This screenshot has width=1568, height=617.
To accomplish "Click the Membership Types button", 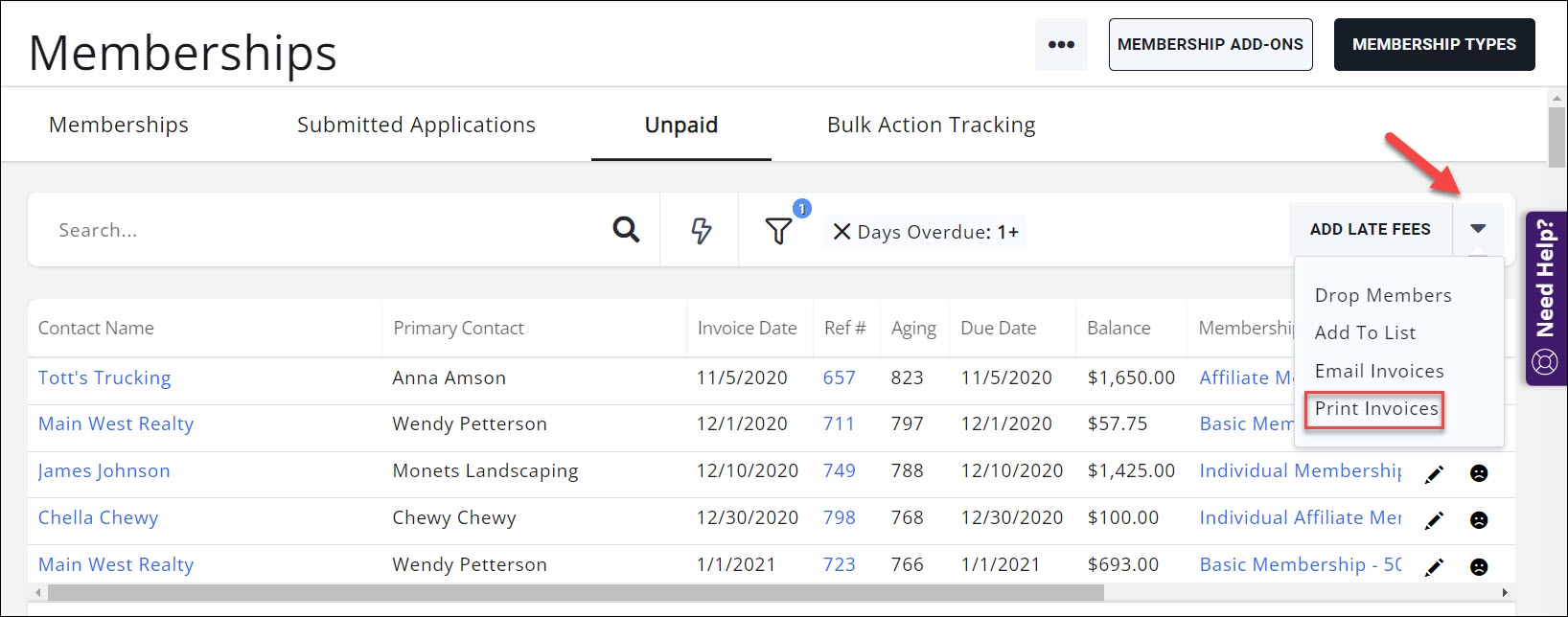I will [x=1434, y=45].
